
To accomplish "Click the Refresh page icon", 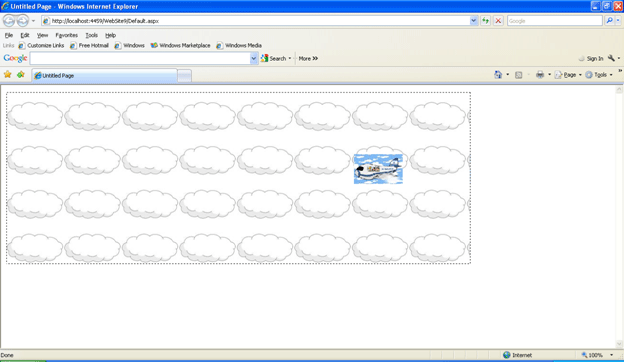I will (486, 21).
